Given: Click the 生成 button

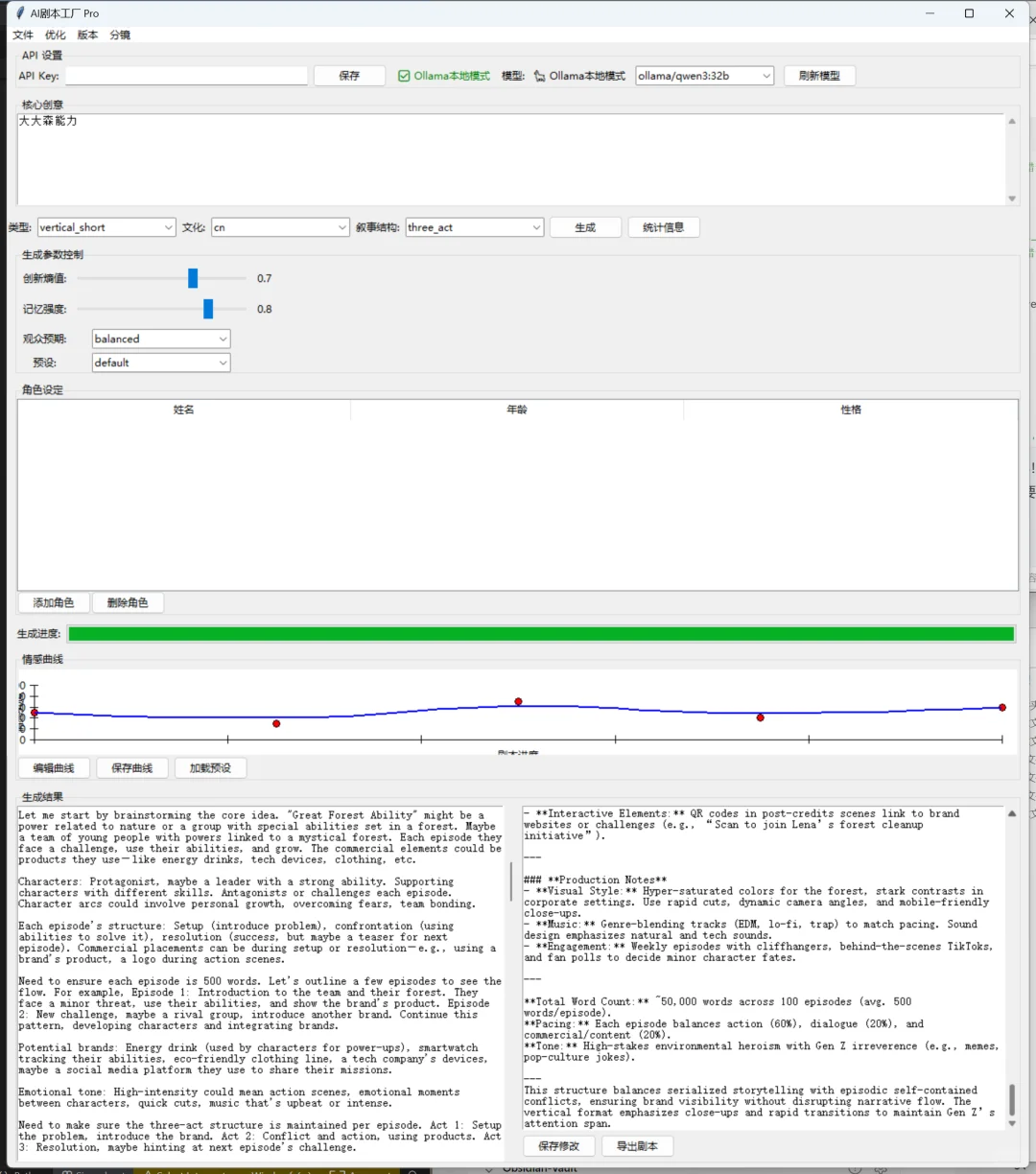Looking at the screenshot, I should (x=585, y=227).
